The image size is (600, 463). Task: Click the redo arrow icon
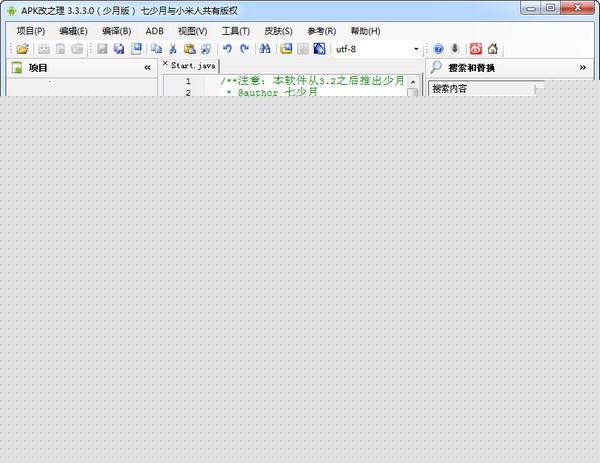[244, 49]
